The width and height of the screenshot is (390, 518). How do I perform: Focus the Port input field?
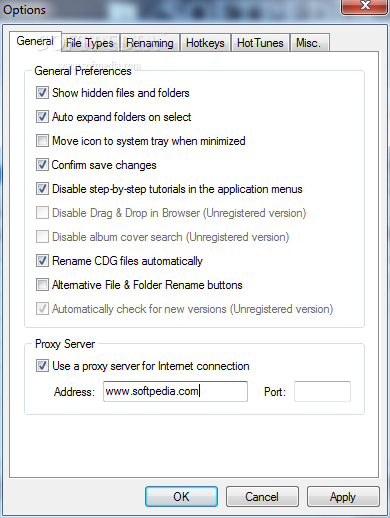click(322, 391)
